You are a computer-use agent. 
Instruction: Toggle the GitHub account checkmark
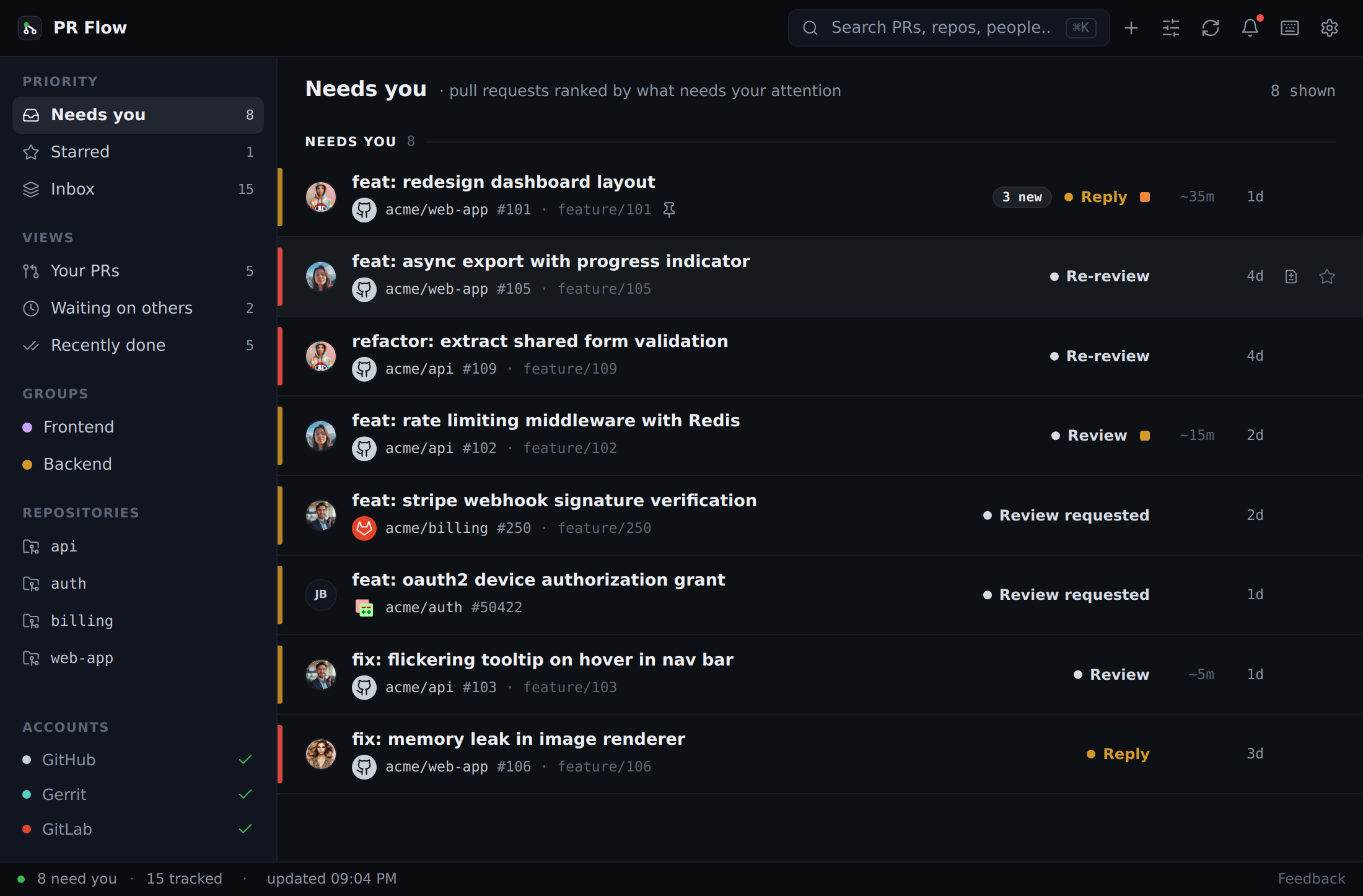(245, 760)
